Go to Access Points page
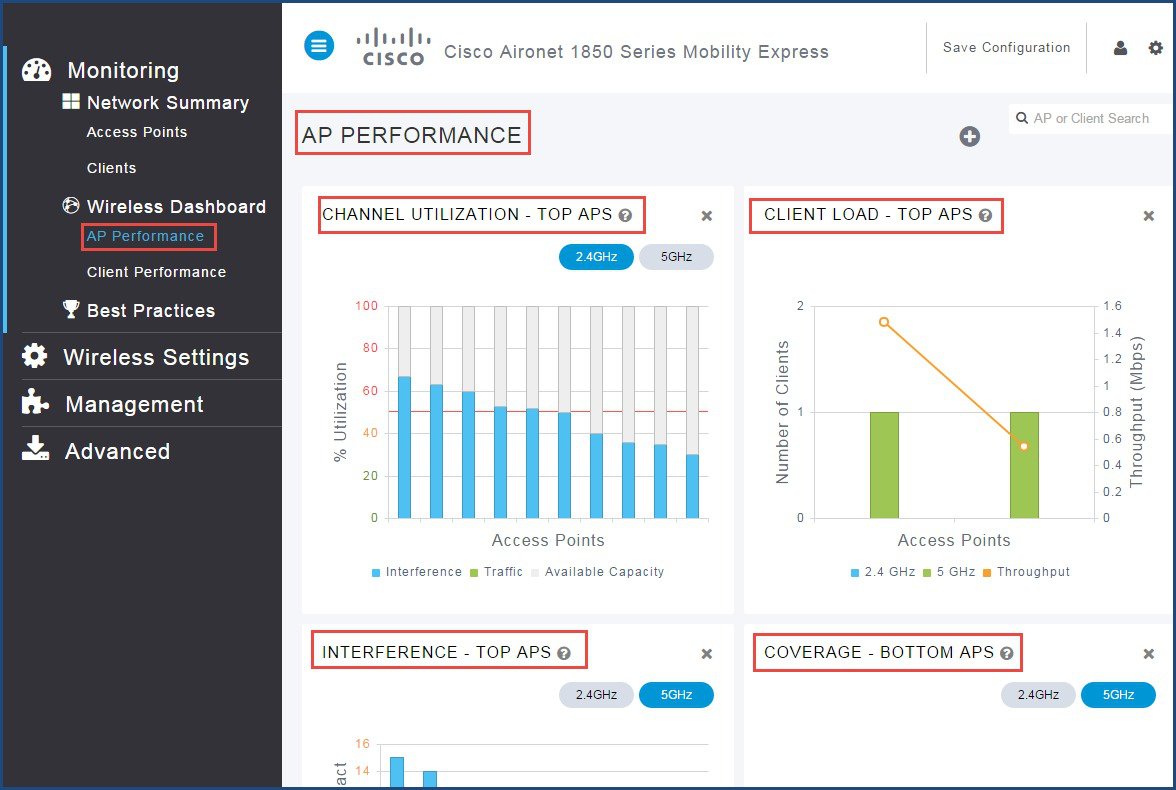 pyautogui.click(x=136, y=132)
